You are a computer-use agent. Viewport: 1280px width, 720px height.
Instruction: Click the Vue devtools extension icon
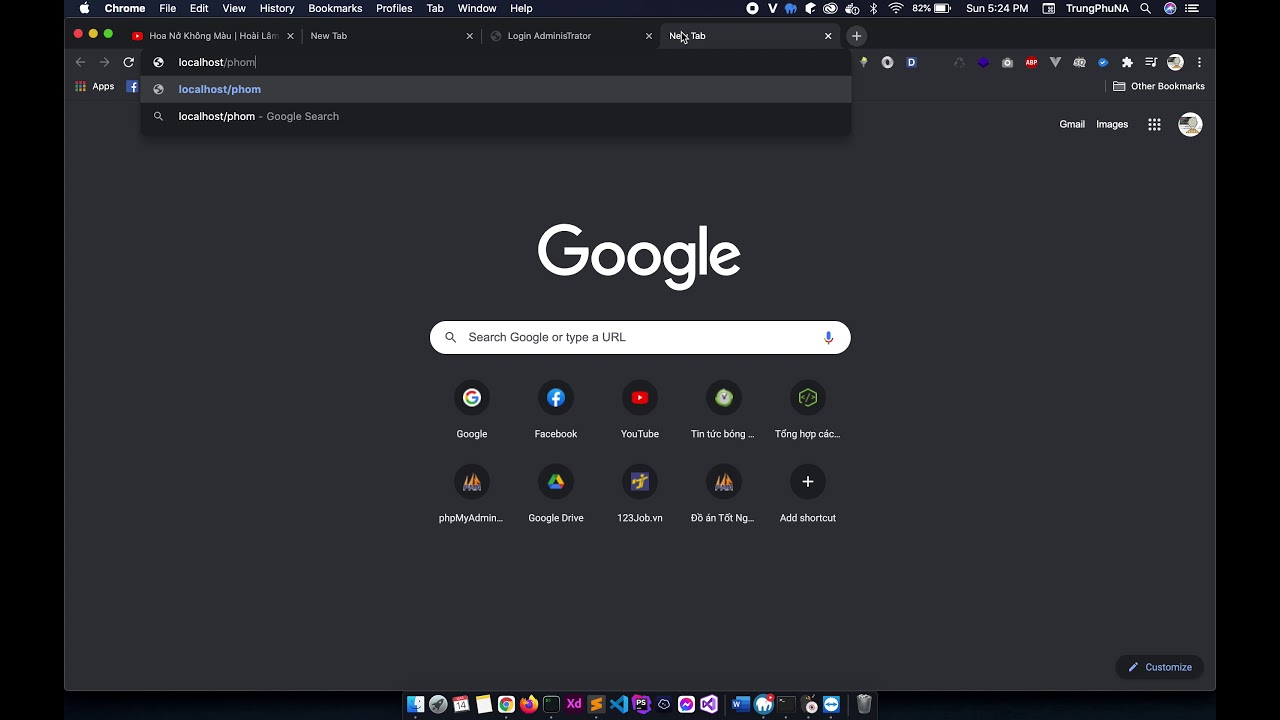pyautogui.click(x=1055, y=62)
